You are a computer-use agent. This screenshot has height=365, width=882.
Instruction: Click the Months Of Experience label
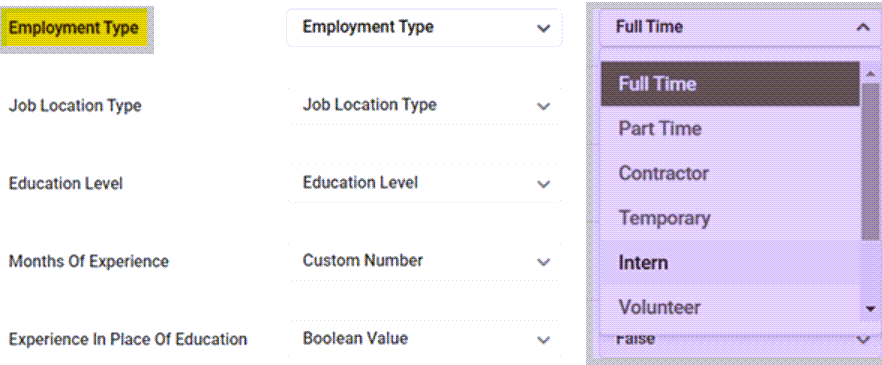88,262
